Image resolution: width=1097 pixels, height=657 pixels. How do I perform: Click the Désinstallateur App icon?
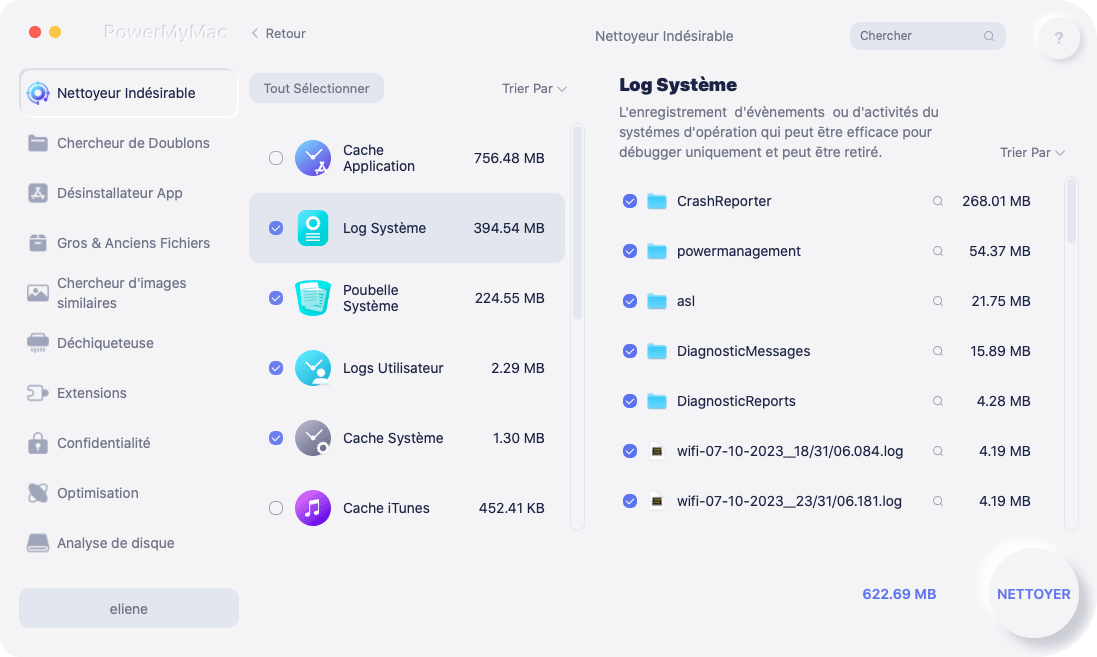(x=38, y=193)
